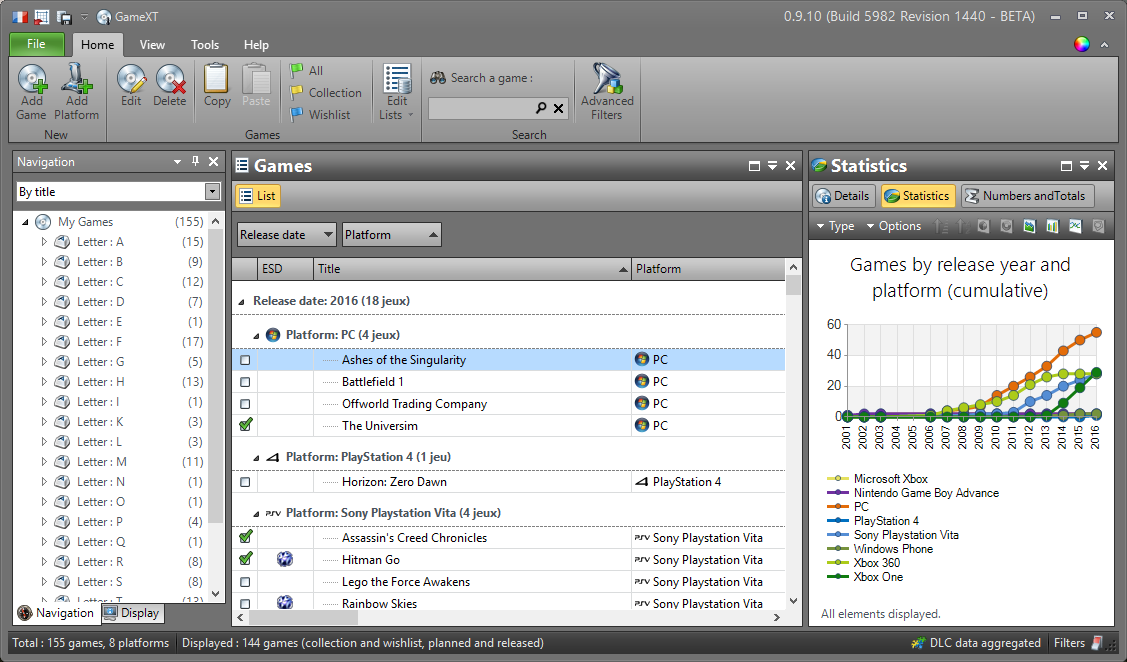Screen dimensions: 1127x662
Task: Uncheck The Universim checkbox
Action: (x=245, y=425)
